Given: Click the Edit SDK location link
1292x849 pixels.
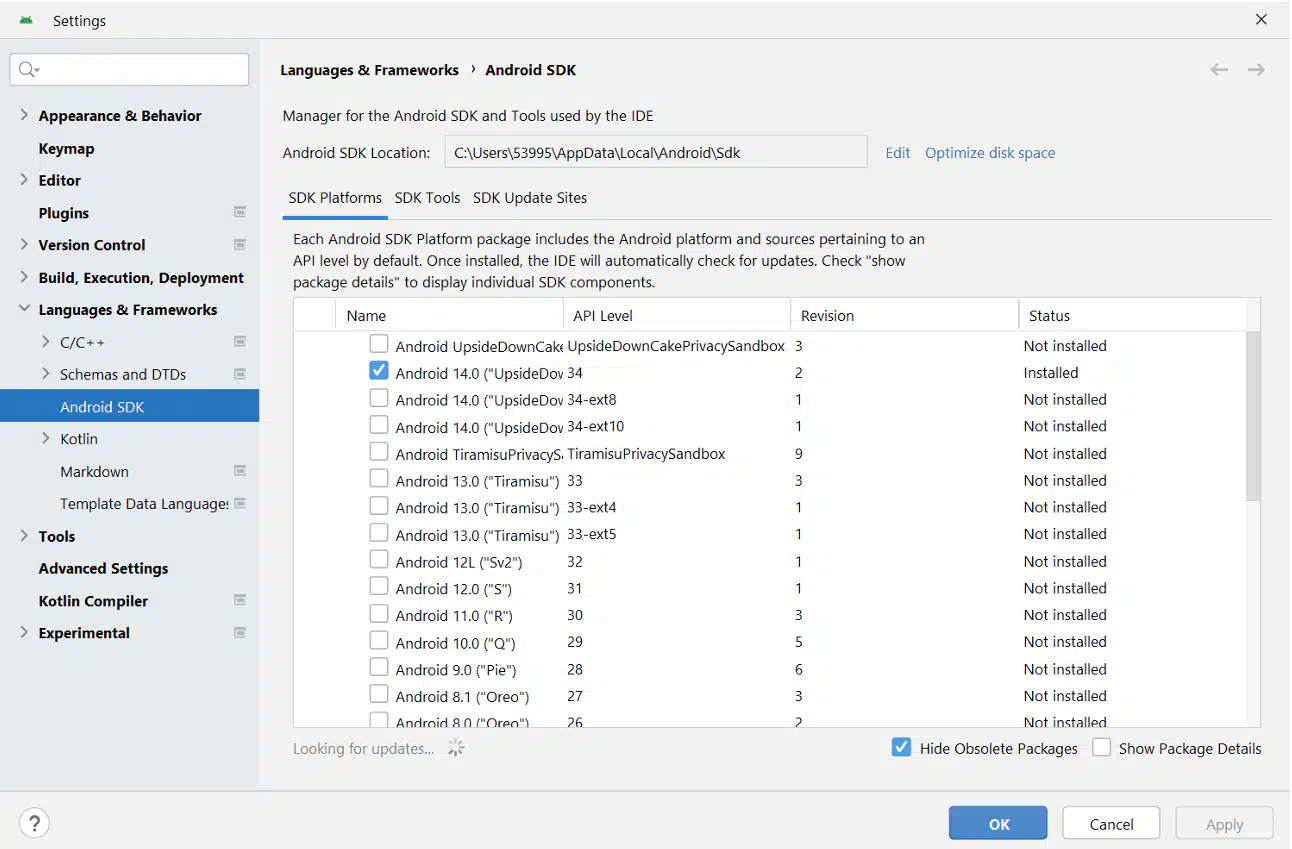Looking at the screenshot, I should pyautogui.click(x=898, y=153).
